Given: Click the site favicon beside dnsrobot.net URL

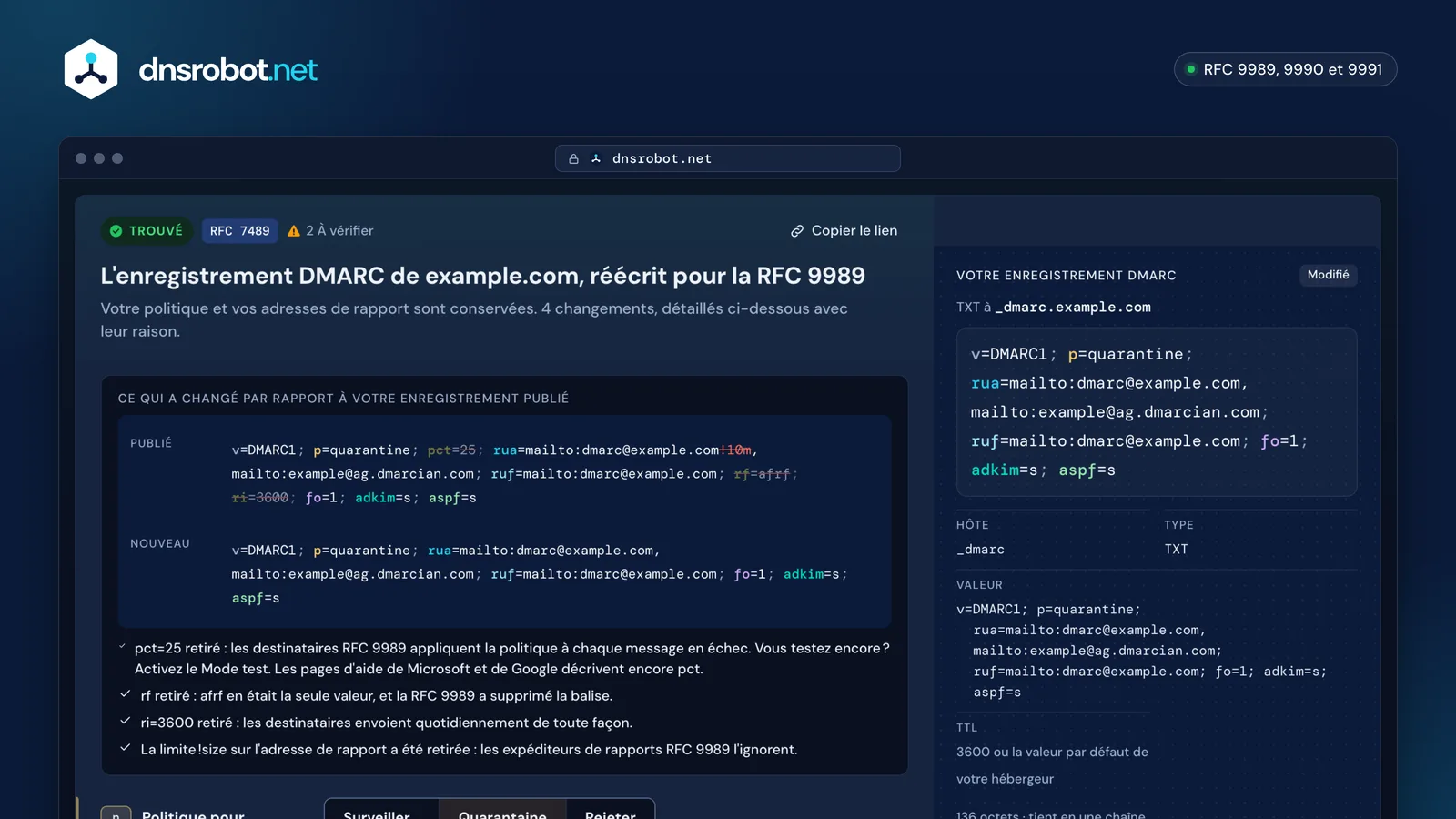Looking at the screenshot, I should (x=596, y=158).
